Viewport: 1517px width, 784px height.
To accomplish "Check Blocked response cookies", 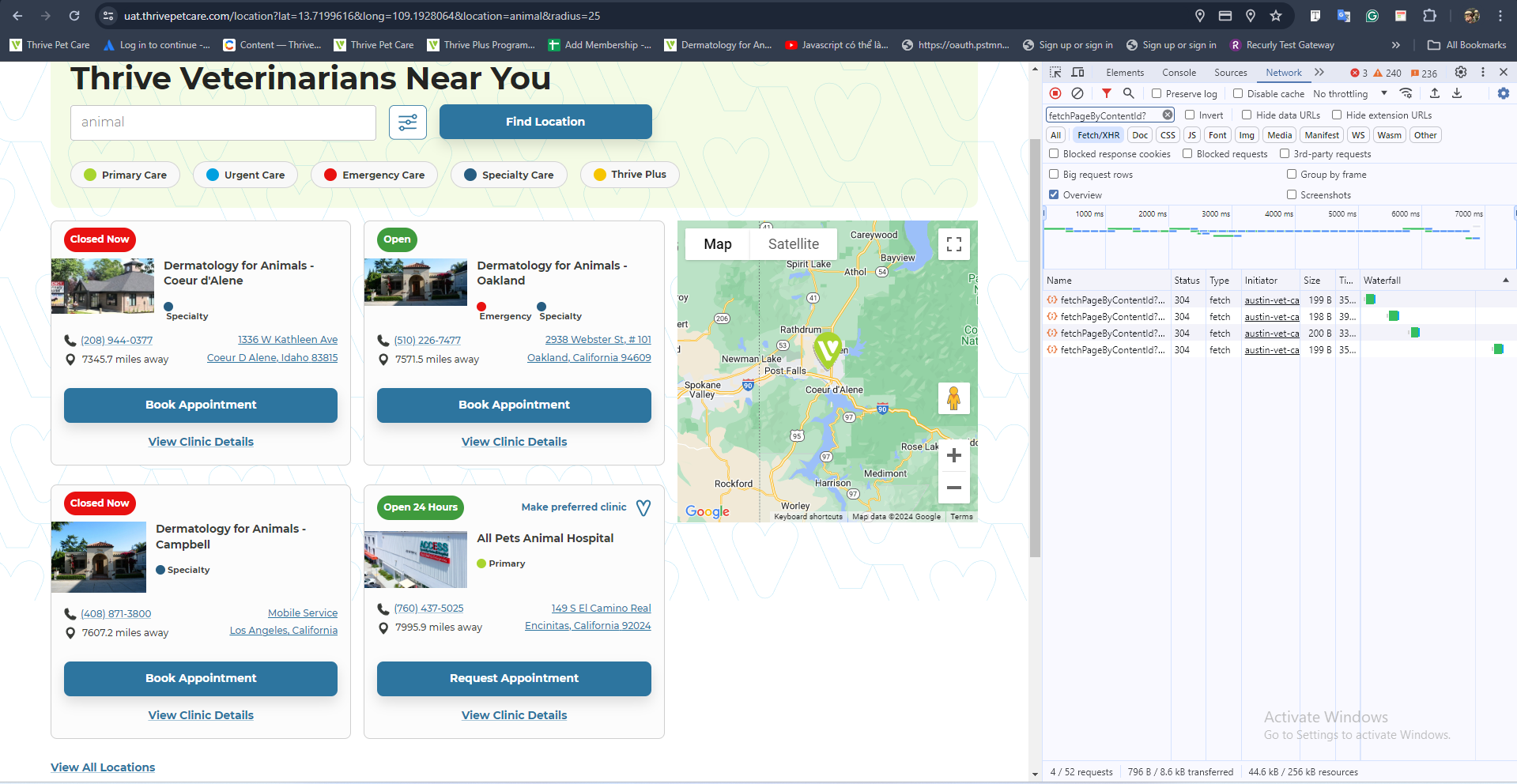I will click(x=1054, y=153).
